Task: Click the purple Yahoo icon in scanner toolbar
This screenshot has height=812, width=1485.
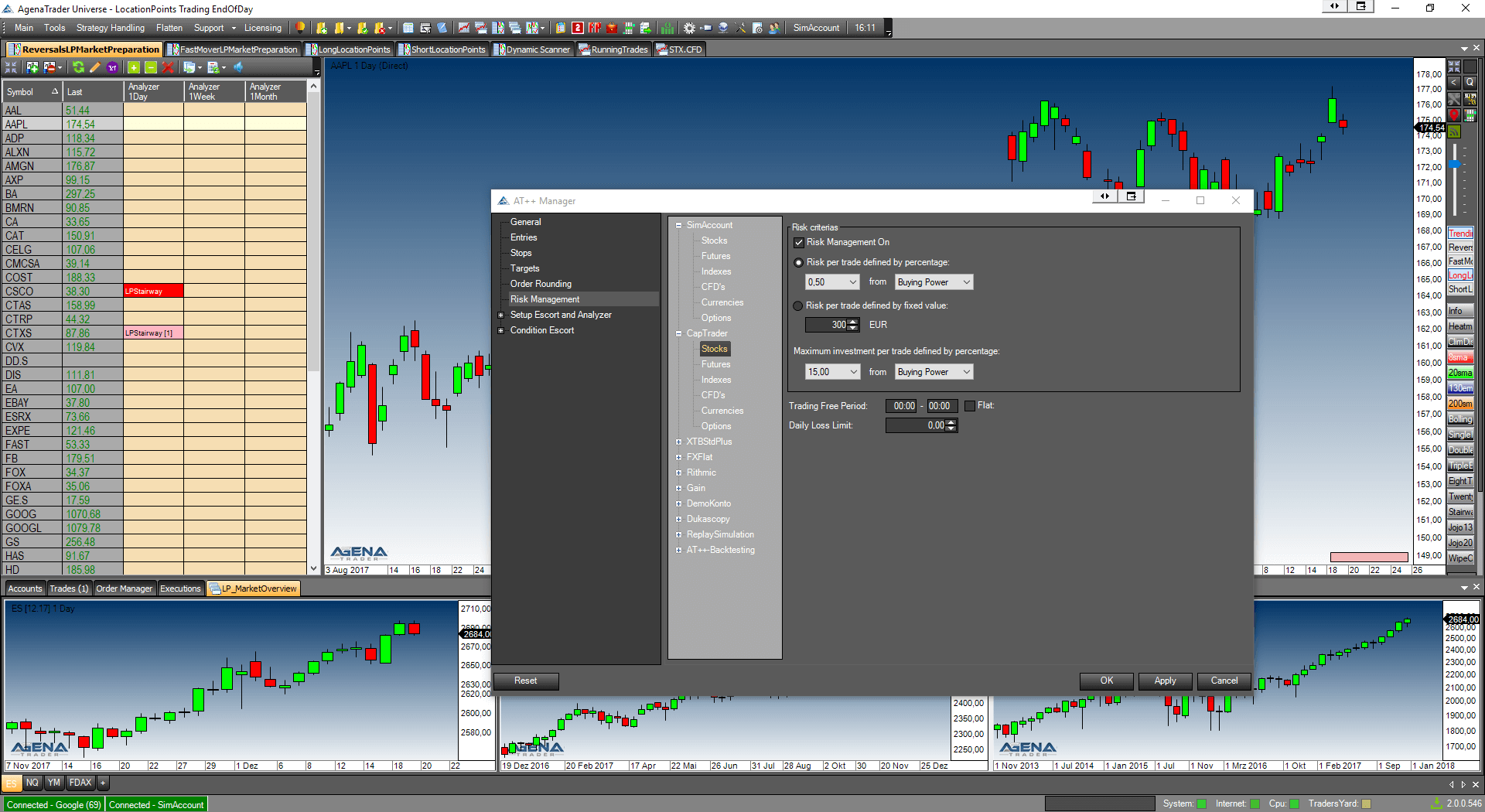Action: 112,68
